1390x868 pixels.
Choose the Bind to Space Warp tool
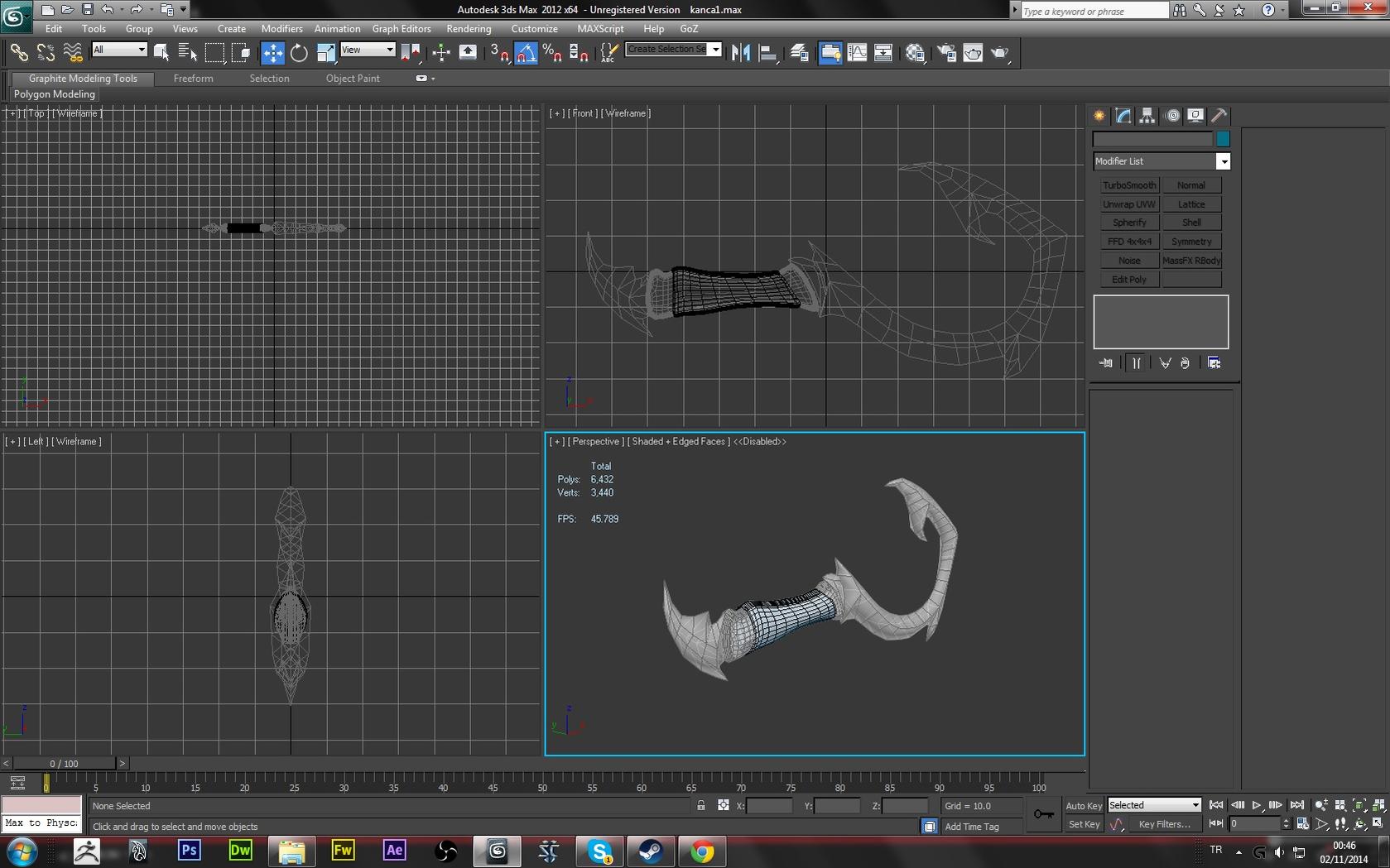[x=73, y=53]
